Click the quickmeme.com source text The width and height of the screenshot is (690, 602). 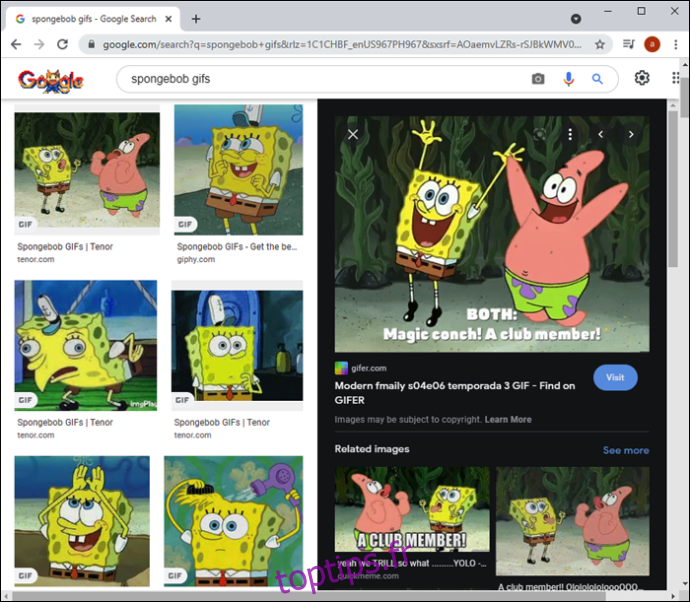[368, 576]
